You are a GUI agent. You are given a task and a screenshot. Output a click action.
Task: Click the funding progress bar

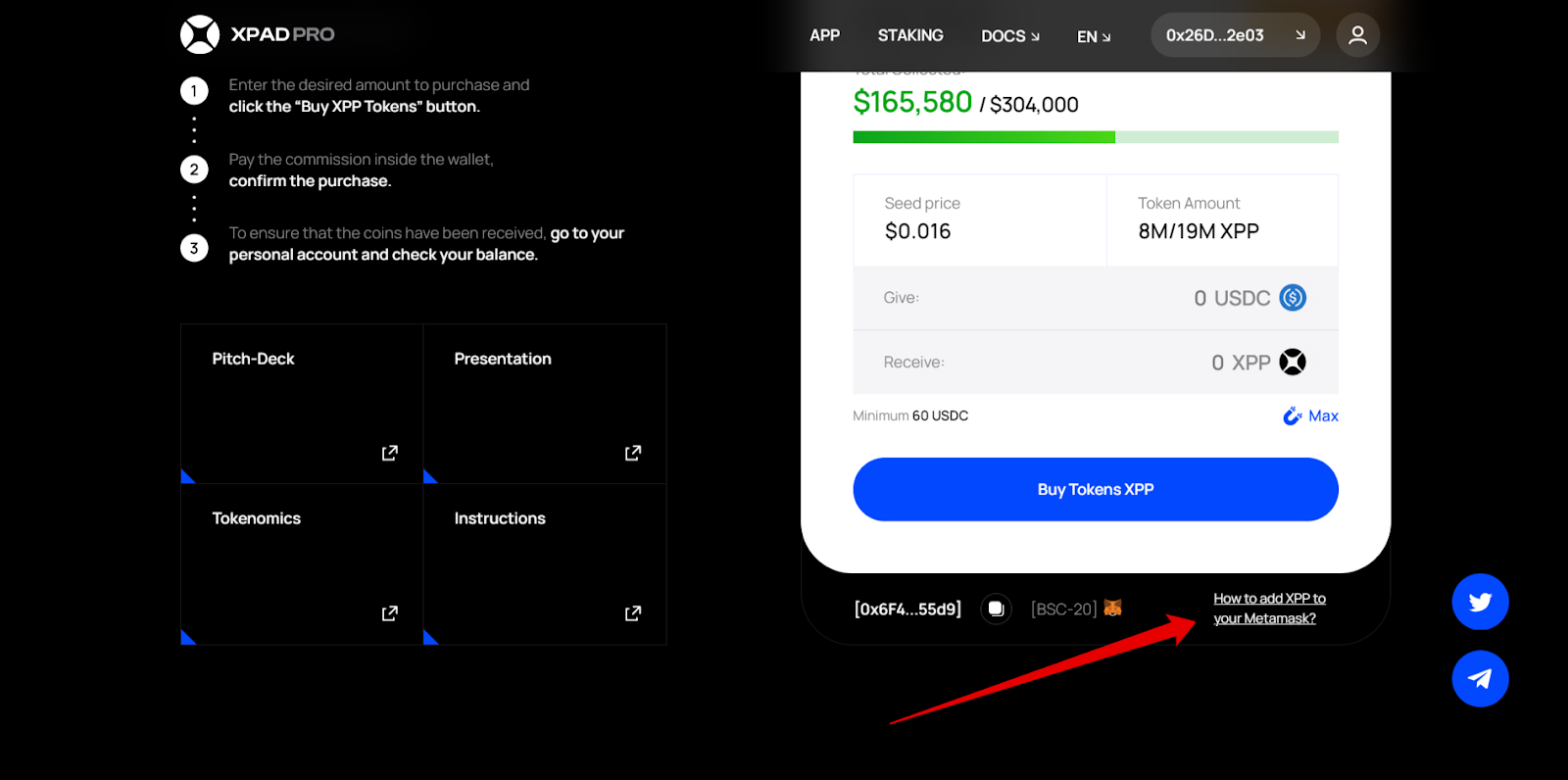coord(1096,137)
